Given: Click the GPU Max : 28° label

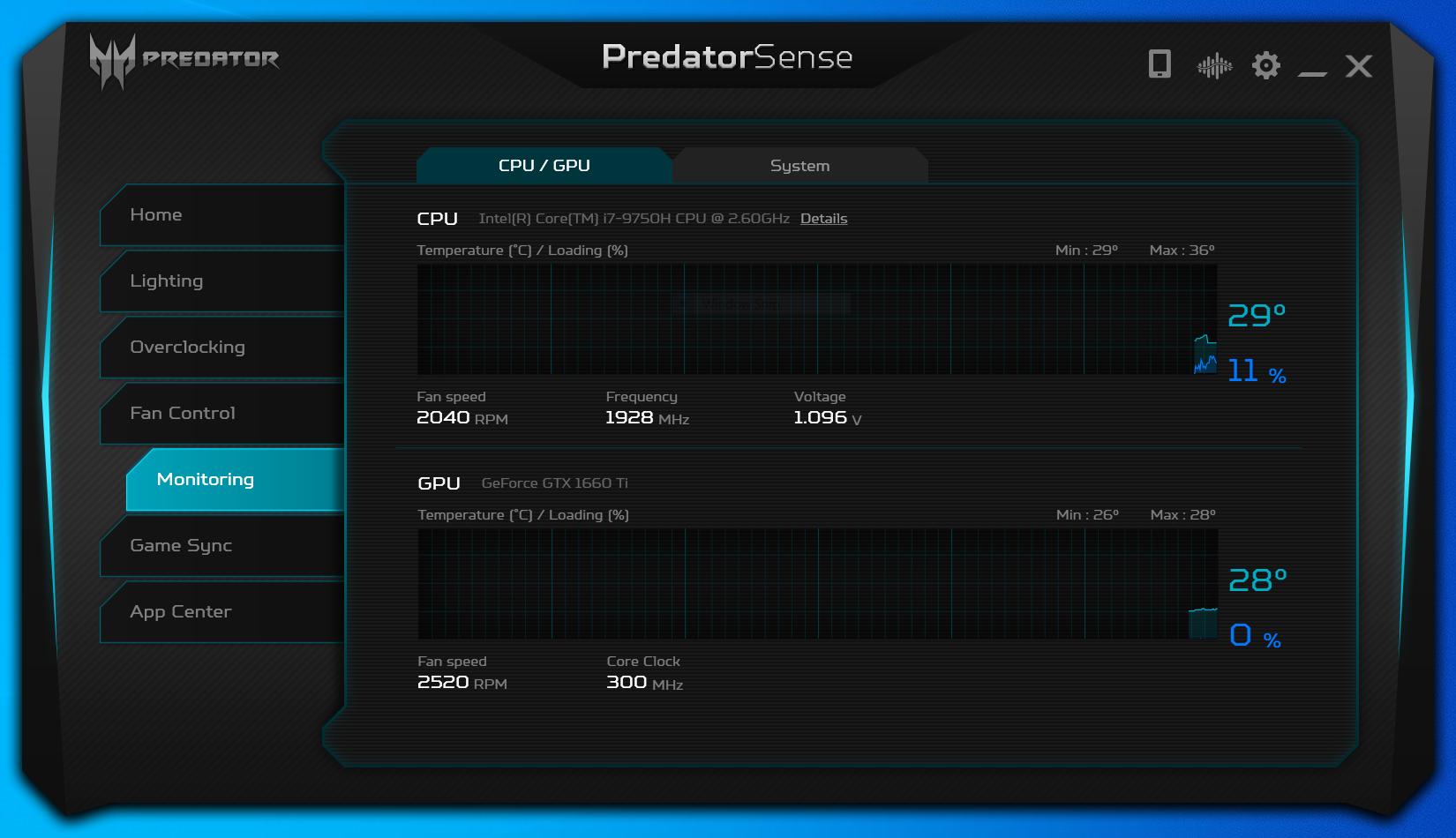Looking at the screenshot, I should pyautogui.click(x=1182, y=515).
